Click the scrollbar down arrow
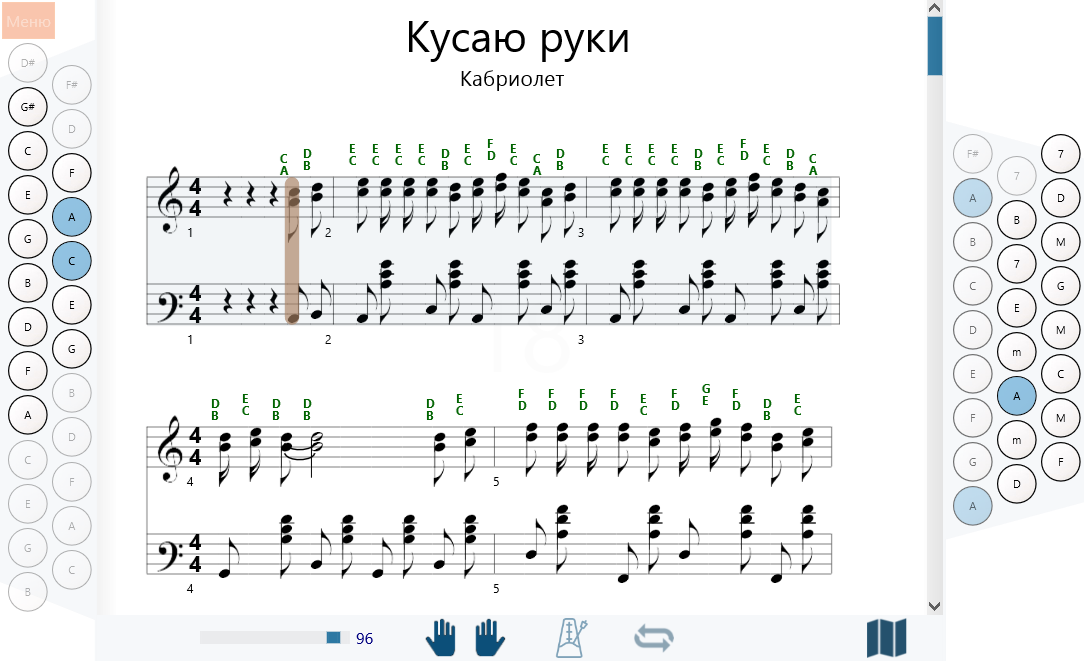 [x=935, y=606]
